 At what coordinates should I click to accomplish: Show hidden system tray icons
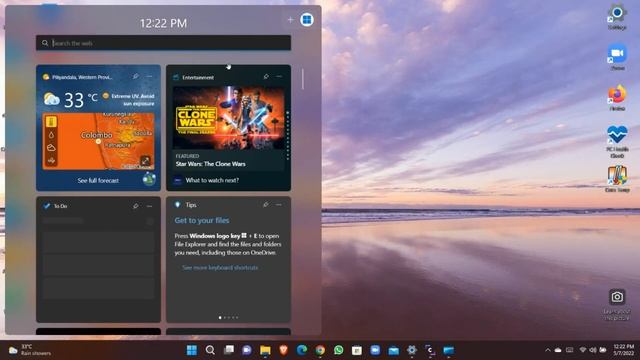point(548,350)
